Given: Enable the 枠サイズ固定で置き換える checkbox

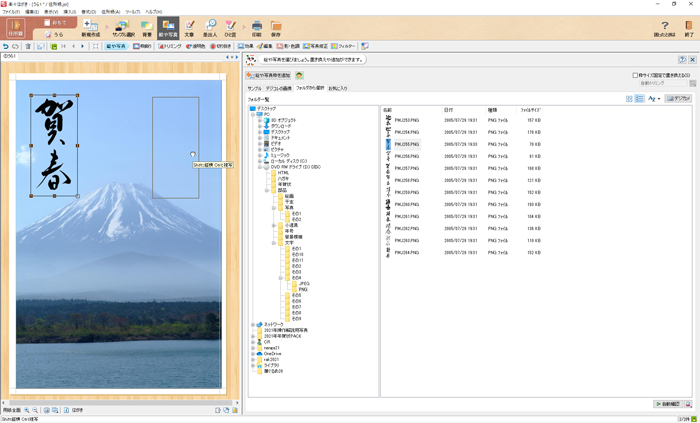Looking at the screenshot, I should point(635,75).
